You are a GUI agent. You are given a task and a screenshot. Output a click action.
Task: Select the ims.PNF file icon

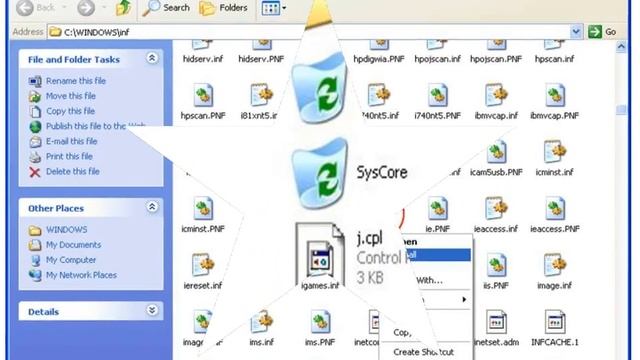(320, 322)
